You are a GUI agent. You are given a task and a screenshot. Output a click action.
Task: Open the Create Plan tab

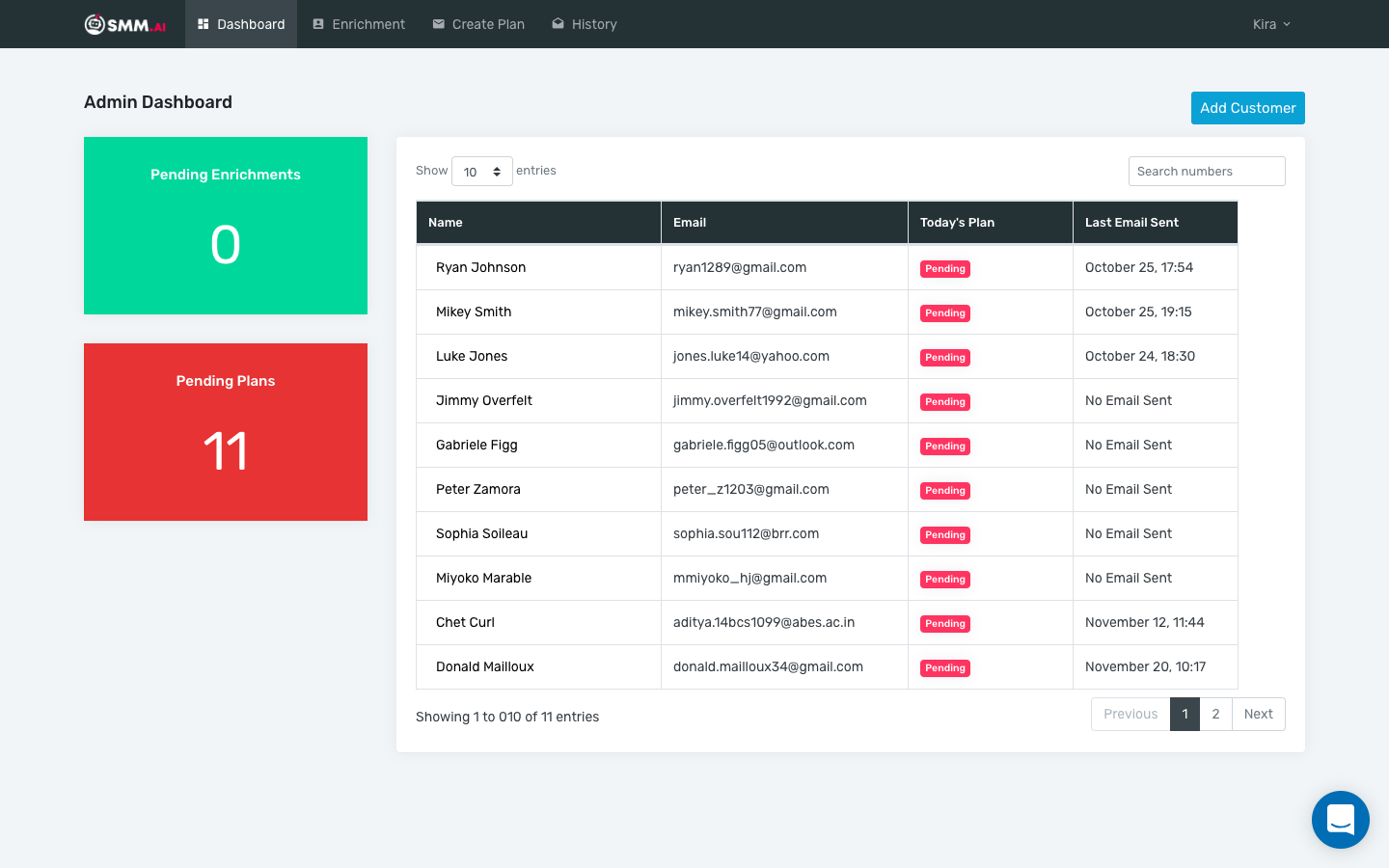478,24
